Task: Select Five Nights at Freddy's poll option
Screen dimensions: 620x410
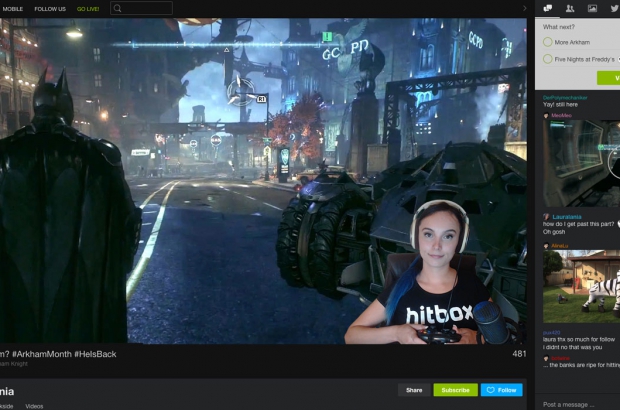Action: pyautogui.click(x=548, y=59)
